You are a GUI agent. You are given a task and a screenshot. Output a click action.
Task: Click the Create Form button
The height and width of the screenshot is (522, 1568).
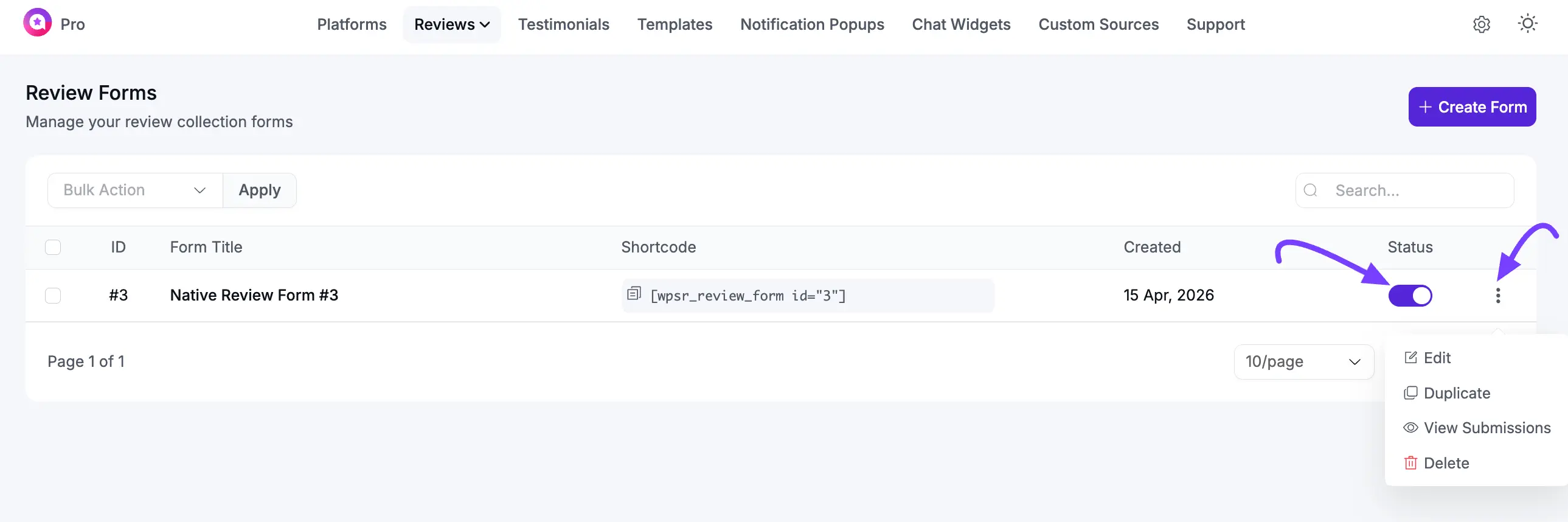[1472, 106]
